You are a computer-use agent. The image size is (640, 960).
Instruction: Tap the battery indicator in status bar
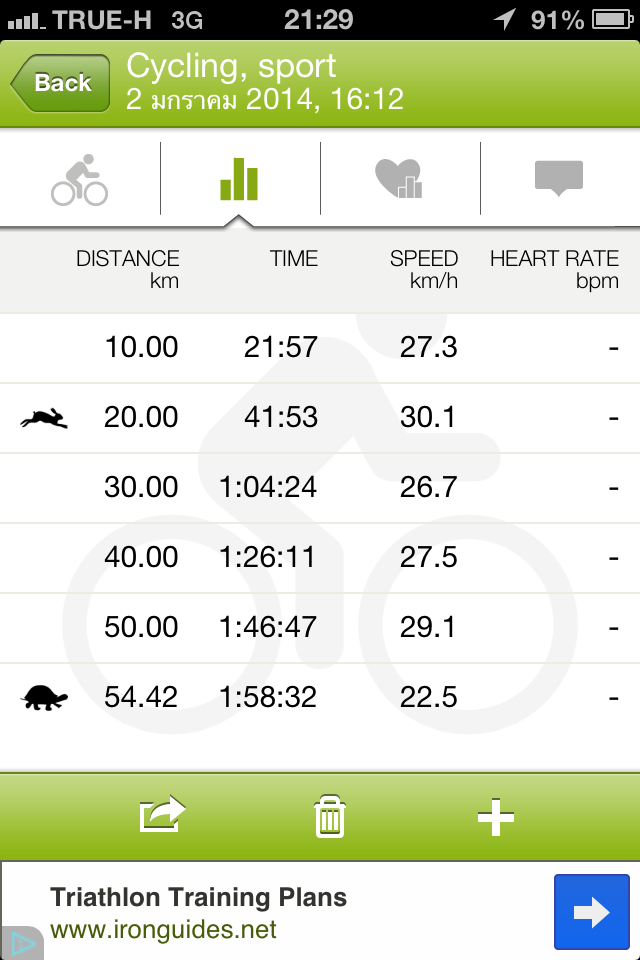[x=612, y=20]
